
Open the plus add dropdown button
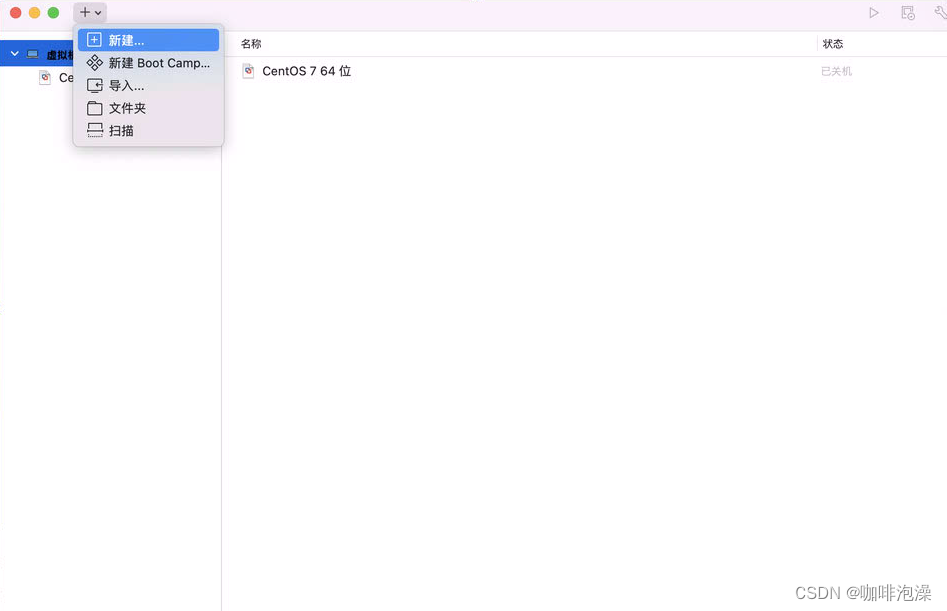click(90, 13)
